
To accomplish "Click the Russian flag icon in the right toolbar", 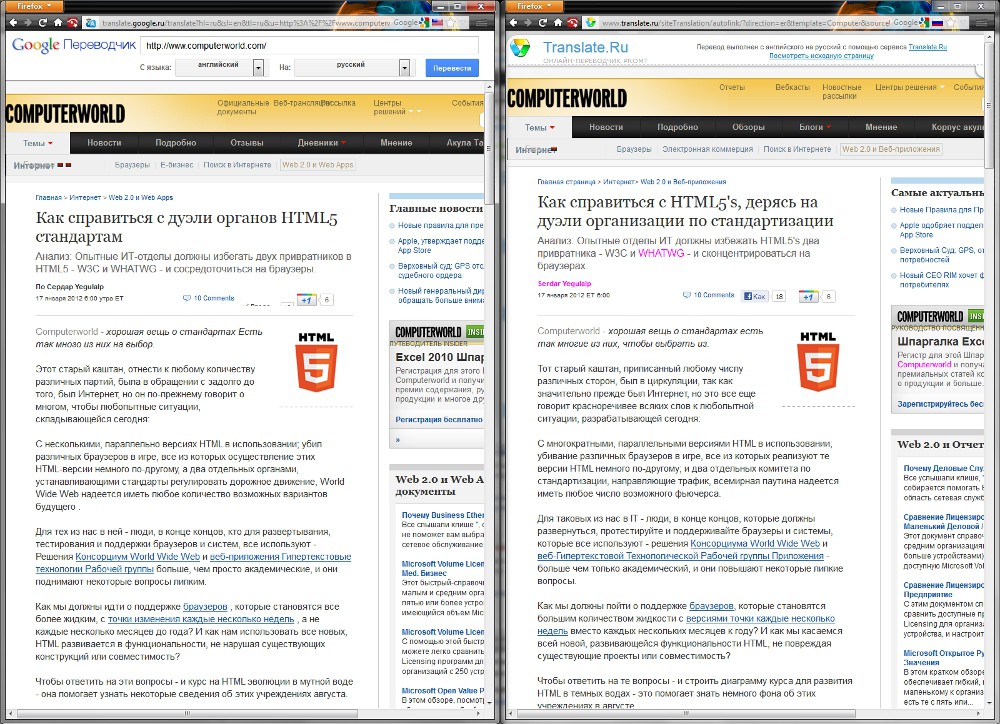I will [939, 22].
